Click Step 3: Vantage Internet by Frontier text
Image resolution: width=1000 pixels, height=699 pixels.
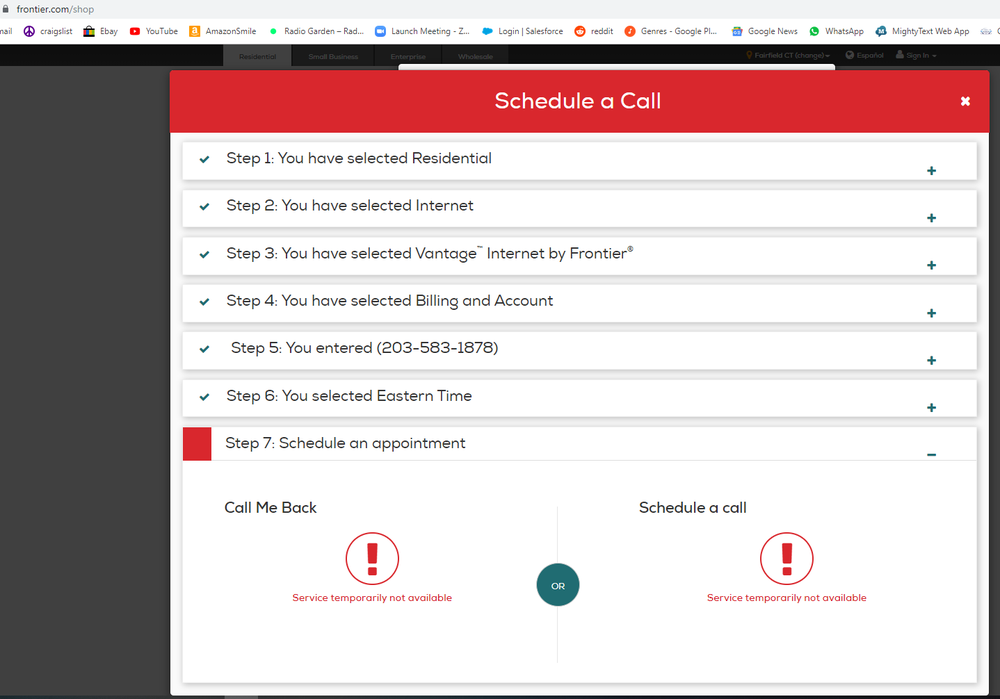click(x=430, y=253)
